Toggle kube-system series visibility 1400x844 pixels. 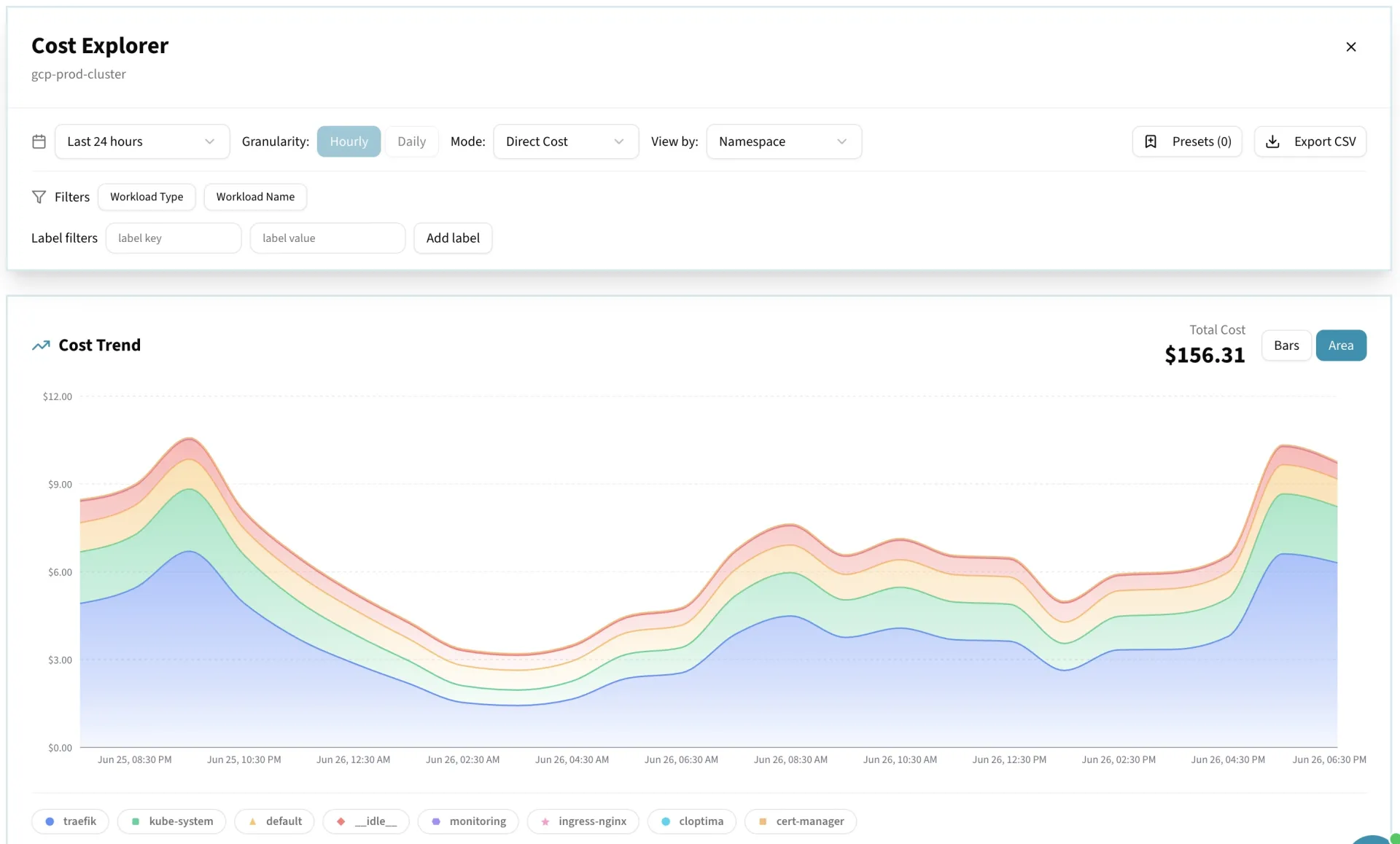[171, 821]
